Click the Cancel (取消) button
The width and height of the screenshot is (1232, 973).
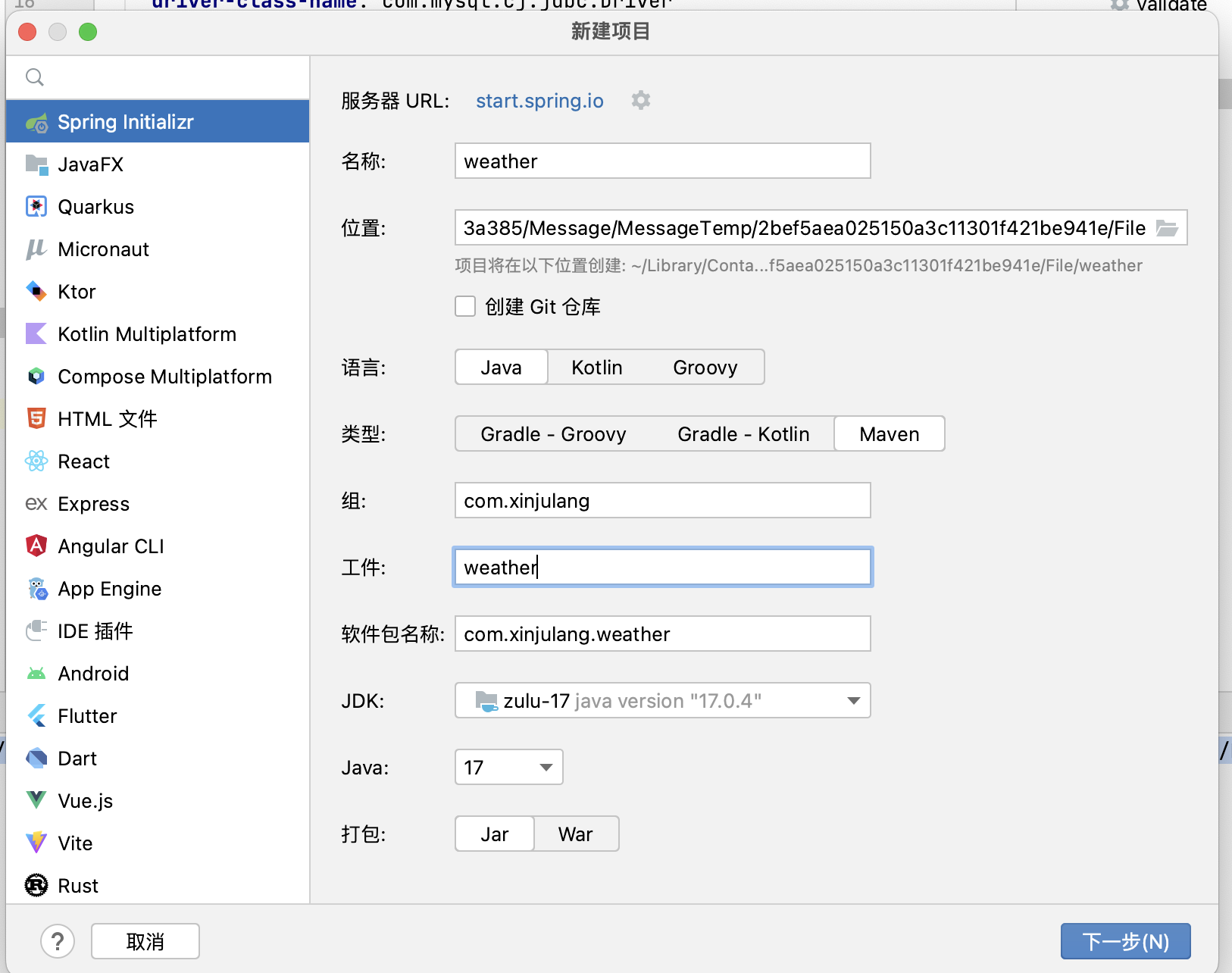coord(145,942)
